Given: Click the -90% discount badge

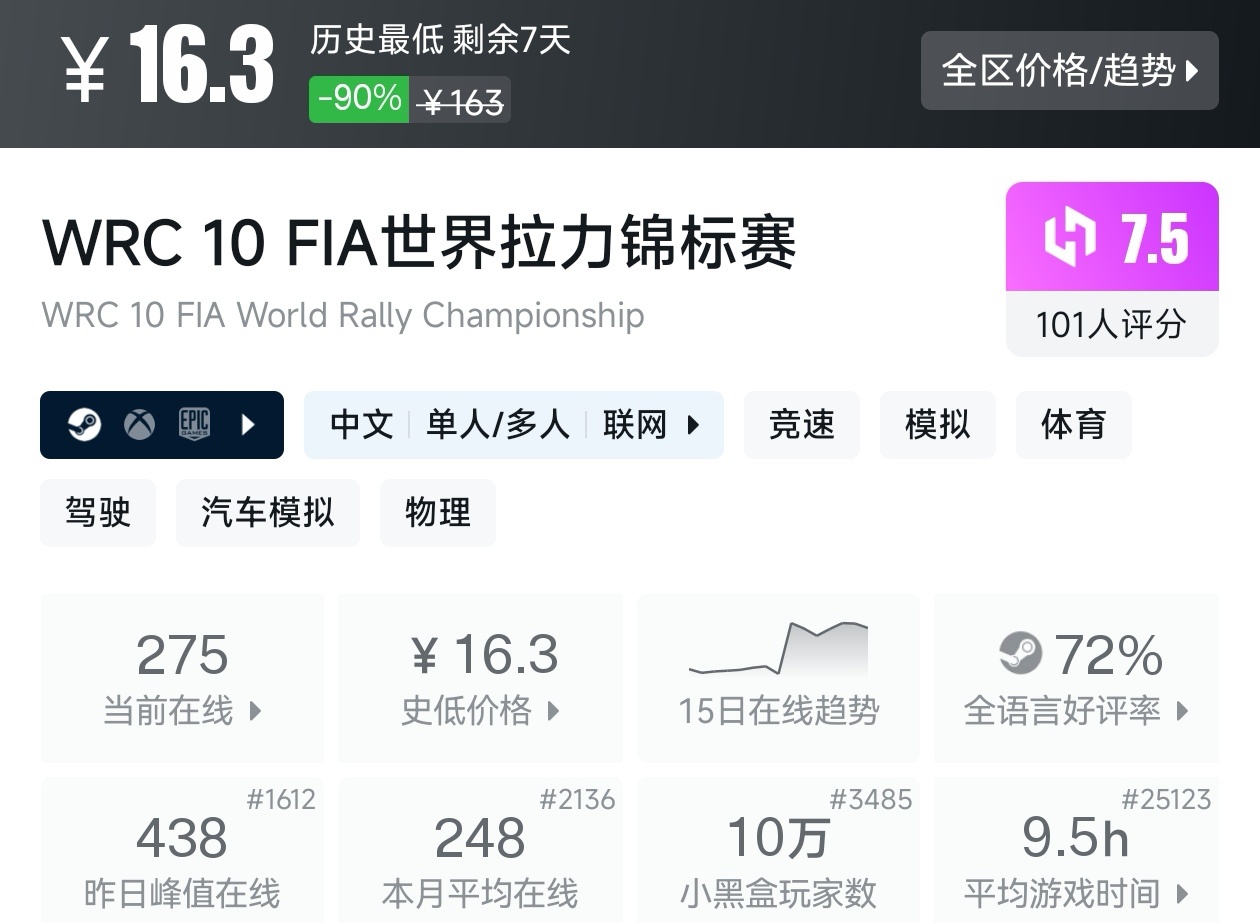Looking at the screenshot, I should point(359,99).
